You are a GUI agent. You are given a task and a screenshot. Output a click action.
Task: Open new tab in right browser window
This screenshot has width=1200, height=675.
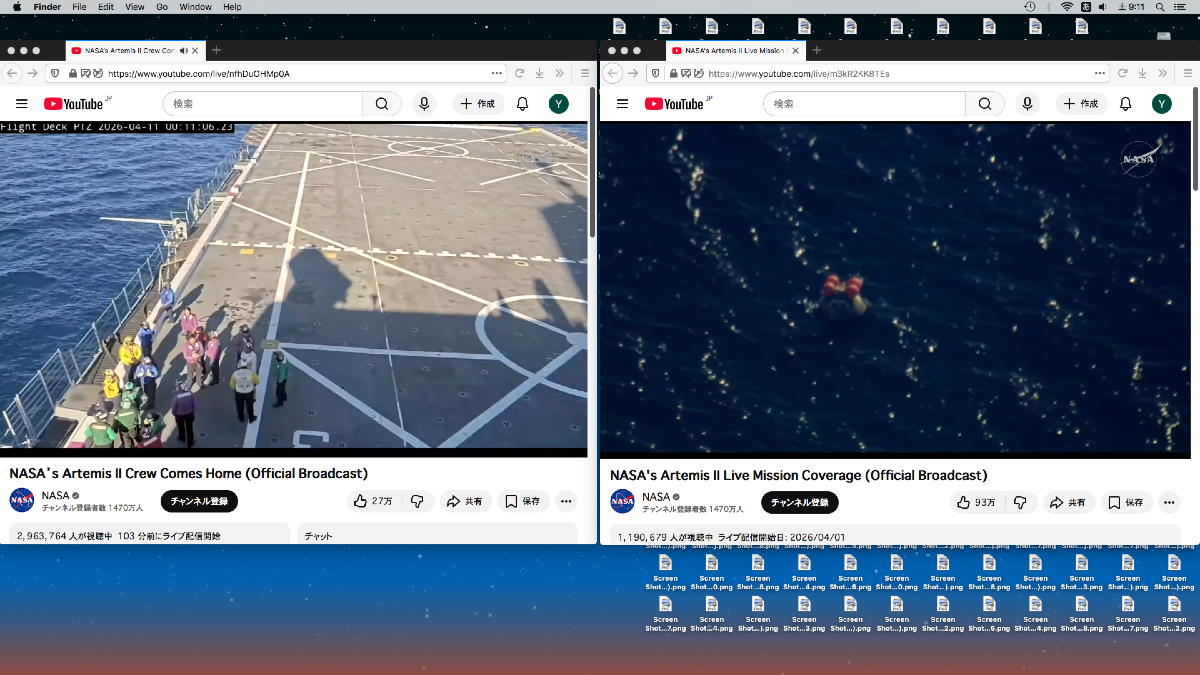(816, 50)
